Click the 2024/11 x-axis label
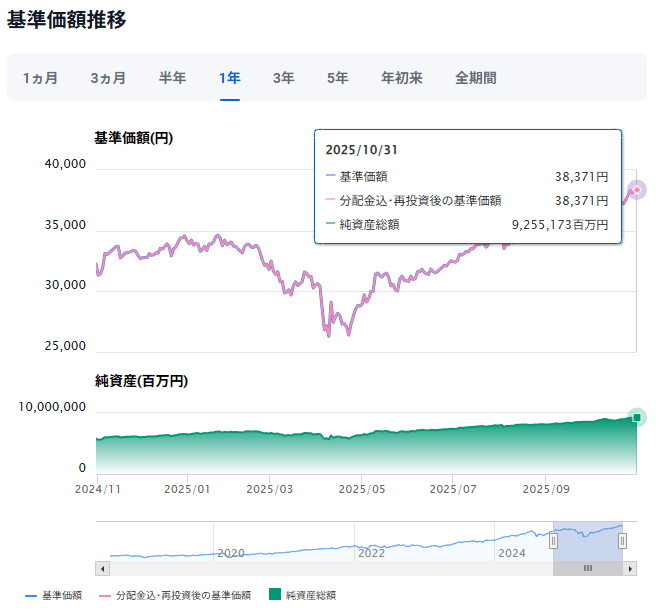 (x=98, y=489)
